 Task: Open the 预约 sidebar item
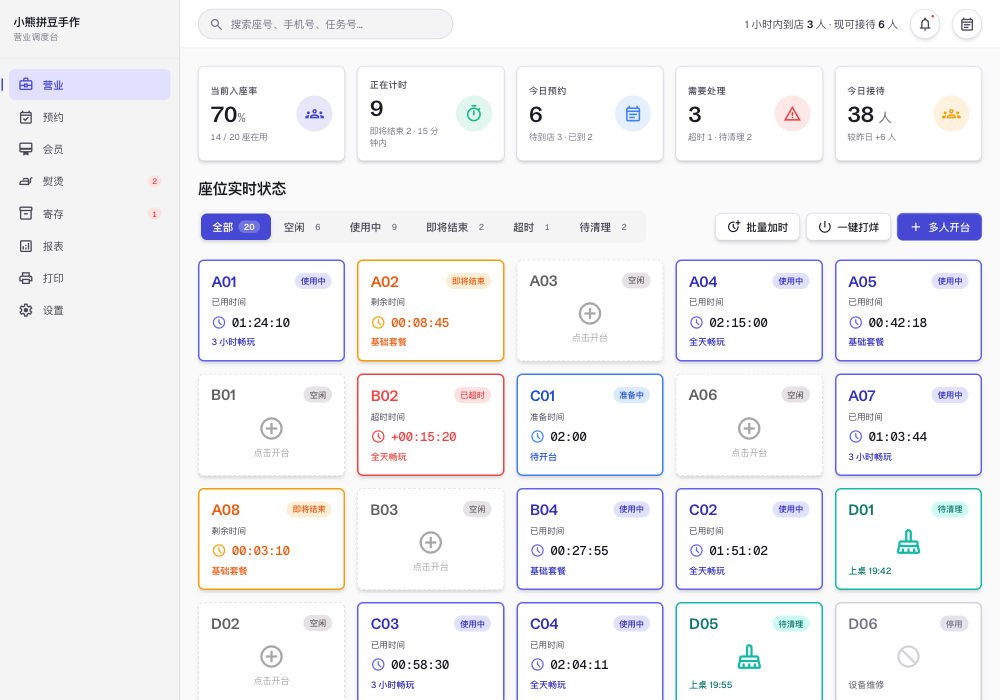point(89,117)
